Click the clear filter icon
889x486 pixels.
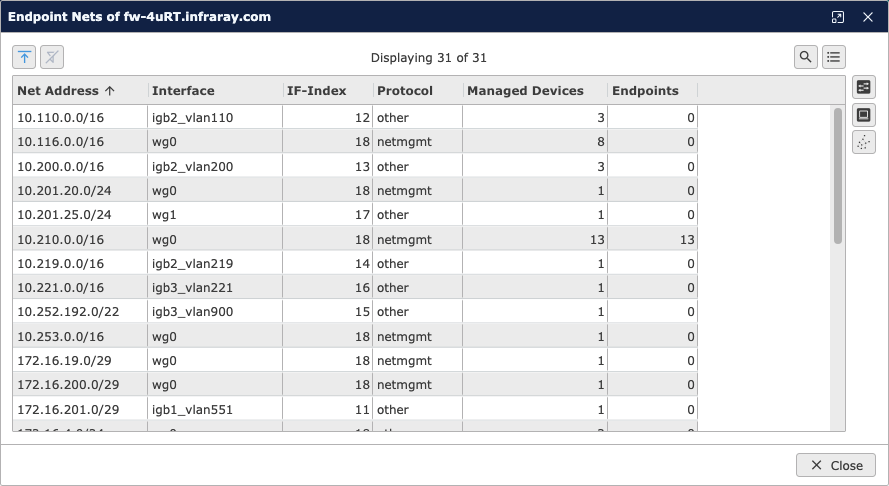[x=52, y=57]
